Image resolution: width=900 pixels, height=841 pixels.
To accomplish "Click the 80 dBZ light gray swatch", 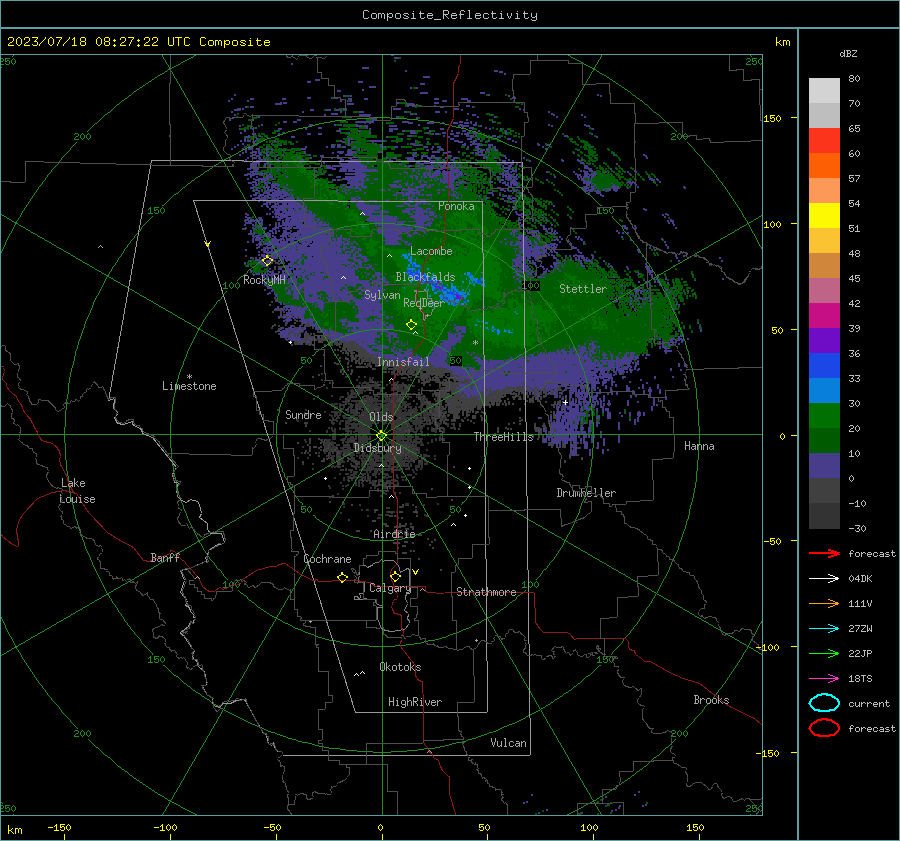I will coord(824,90).
